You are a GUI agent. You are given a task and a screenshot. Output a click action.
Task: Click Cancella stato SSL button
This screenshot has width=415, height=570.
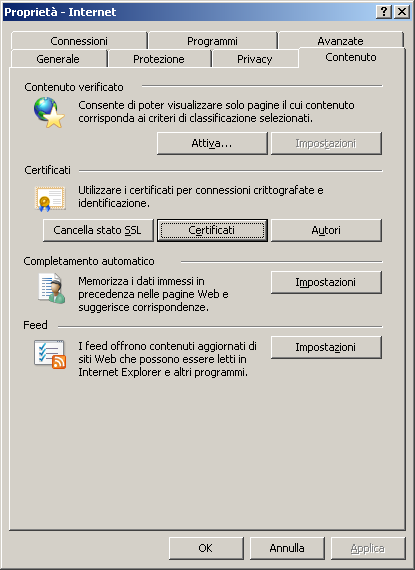click(98, 230)
